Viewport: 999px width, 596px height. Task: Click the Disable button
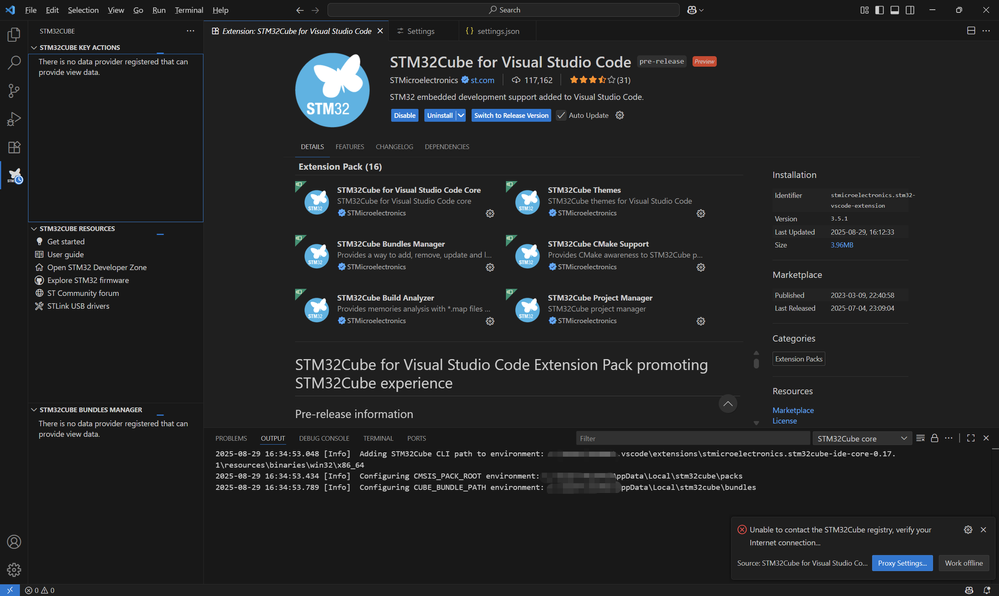[x=405, y=115]
